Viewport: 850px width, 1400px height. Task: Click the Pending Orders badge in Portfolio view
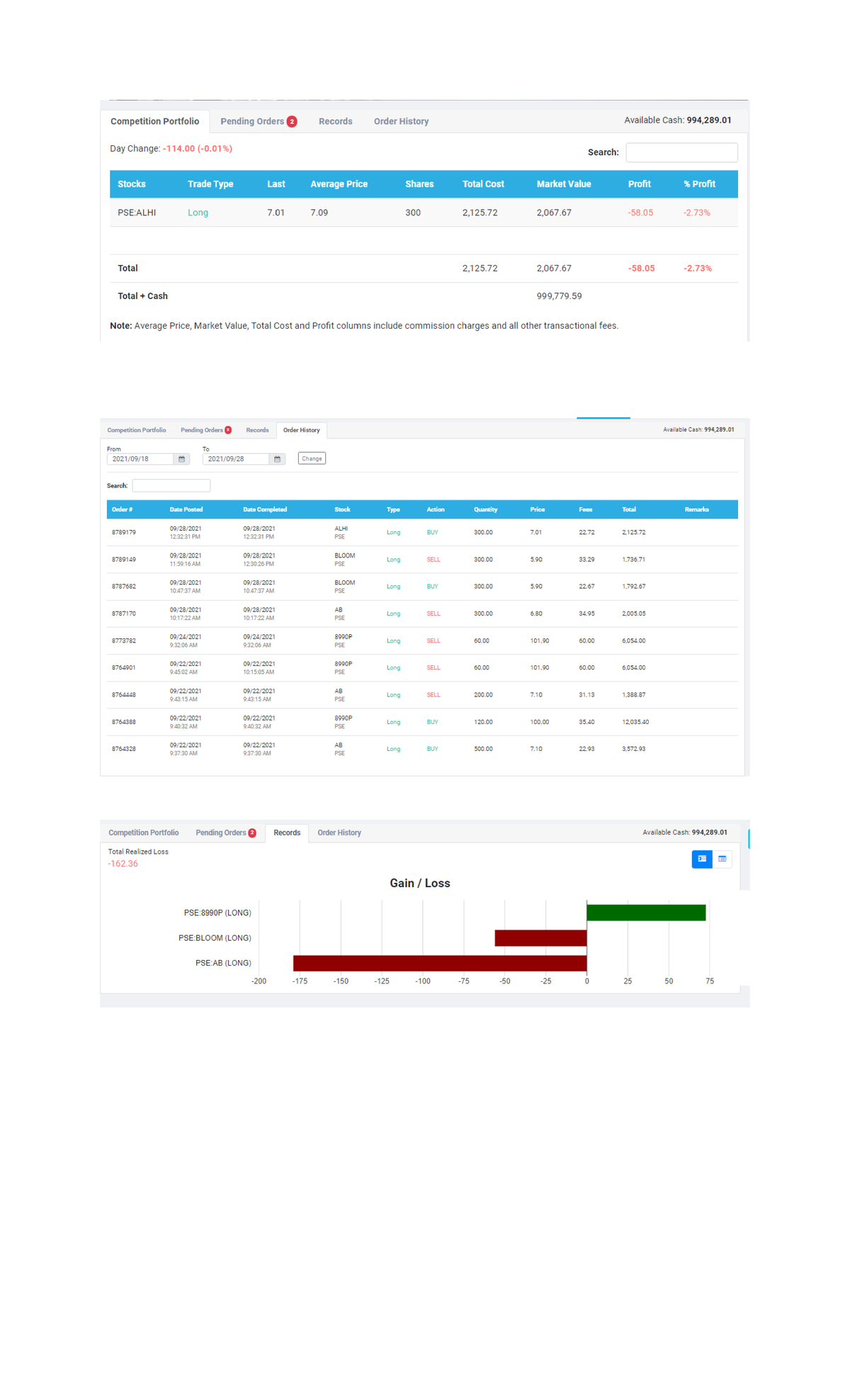click(x=292, y=122)
